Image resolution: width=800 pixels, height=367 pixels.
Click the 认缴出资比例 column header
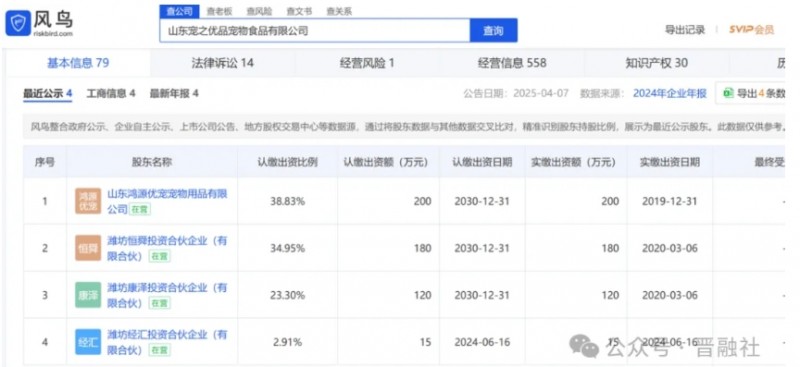tap(287, 162)
